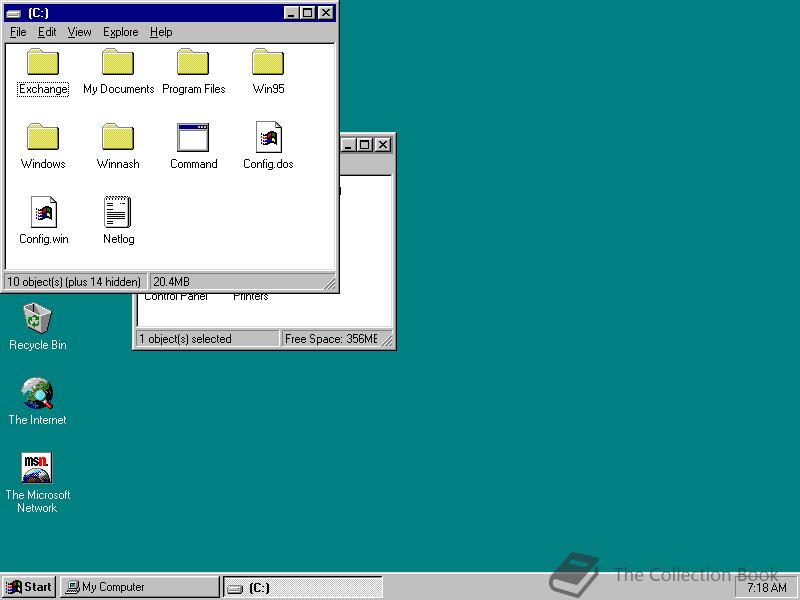Click the '10 object(s) (plus 14 hidden)' status text
800x600 pixels.
[74, 282]
